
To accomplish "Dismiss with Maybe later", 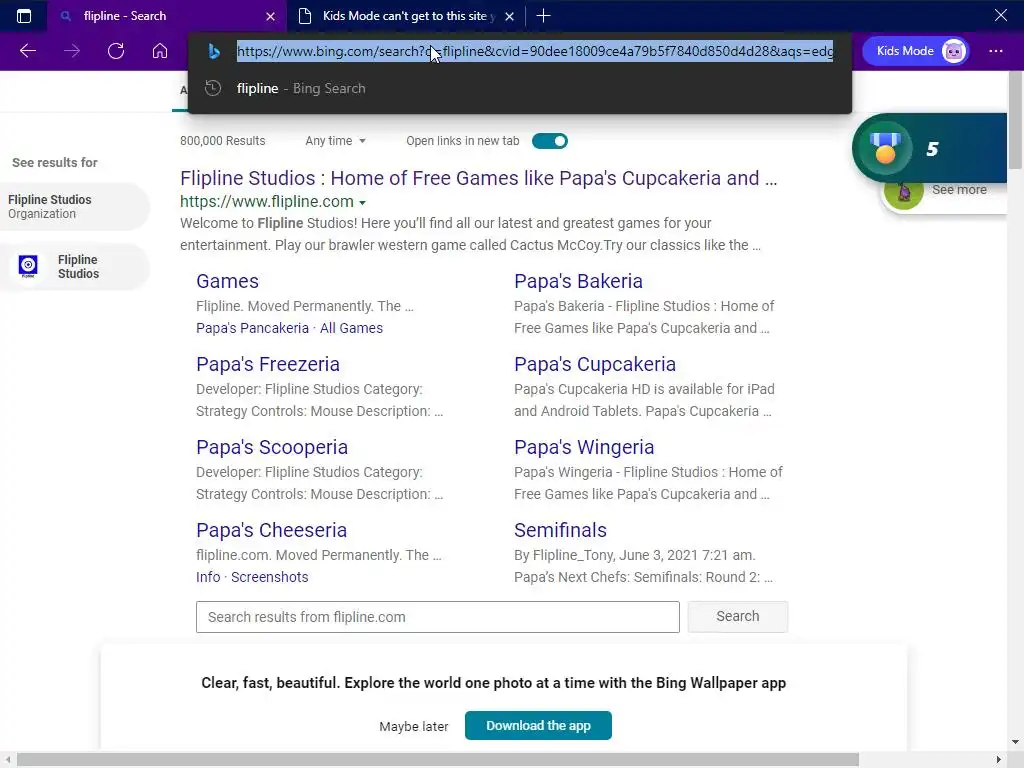I will [413, 726].
